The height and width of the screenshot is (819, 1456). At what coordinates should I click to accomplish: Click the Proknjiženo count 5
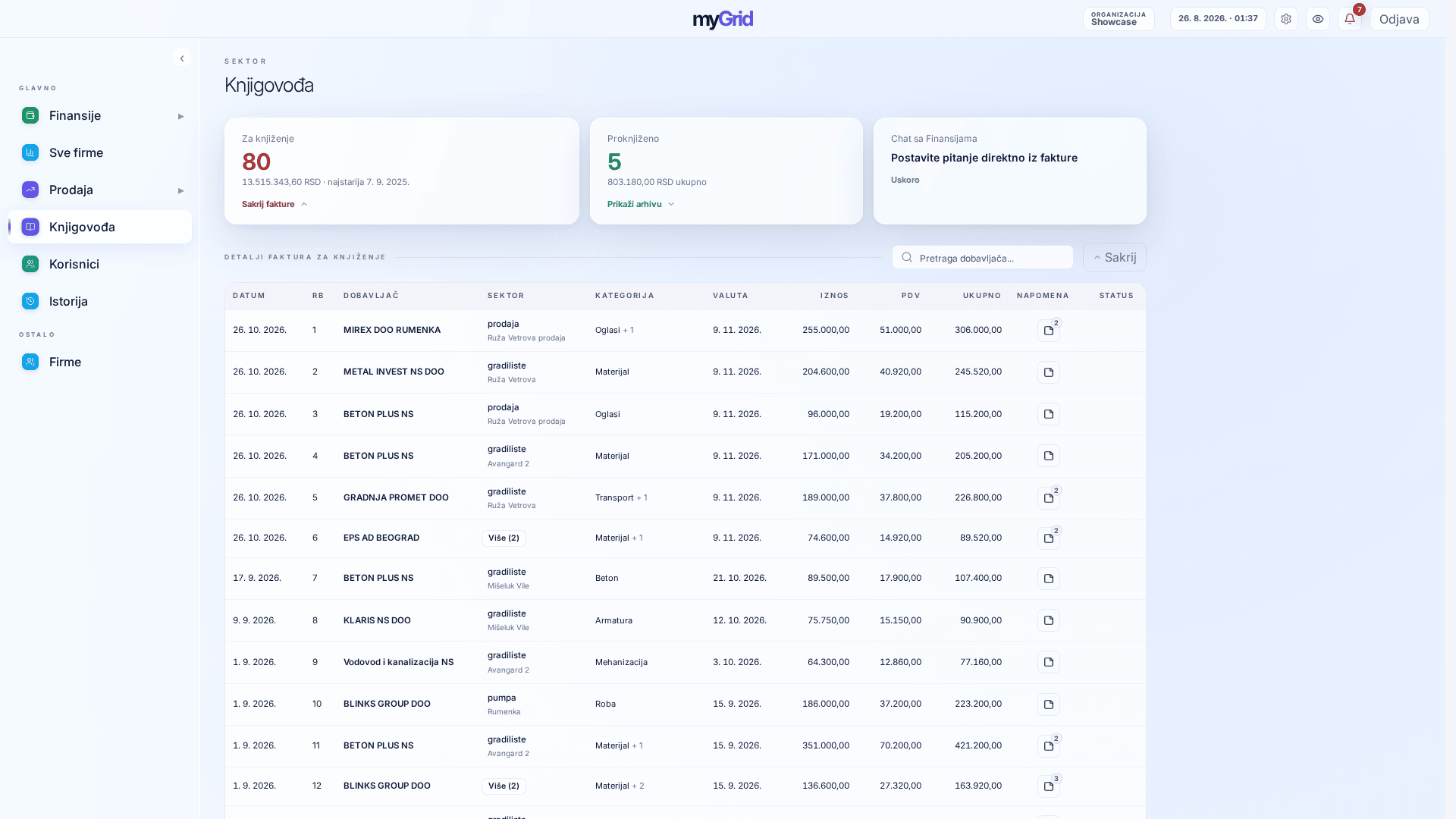point(614,162)
